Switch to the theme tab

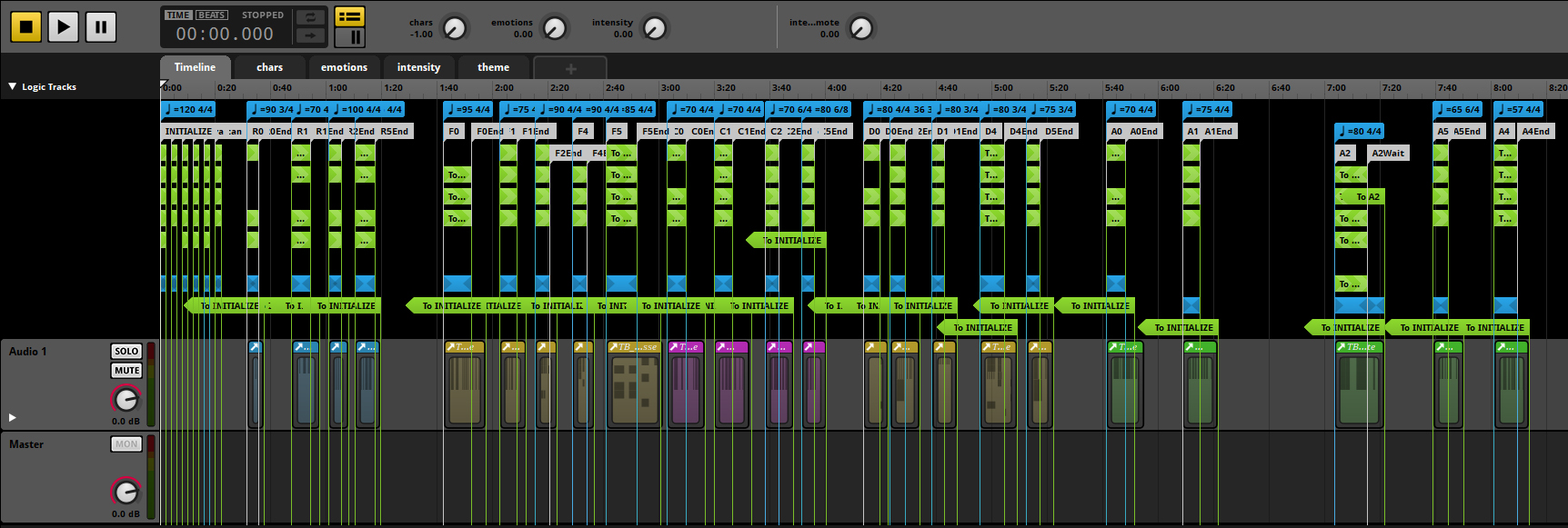point(493,67)
